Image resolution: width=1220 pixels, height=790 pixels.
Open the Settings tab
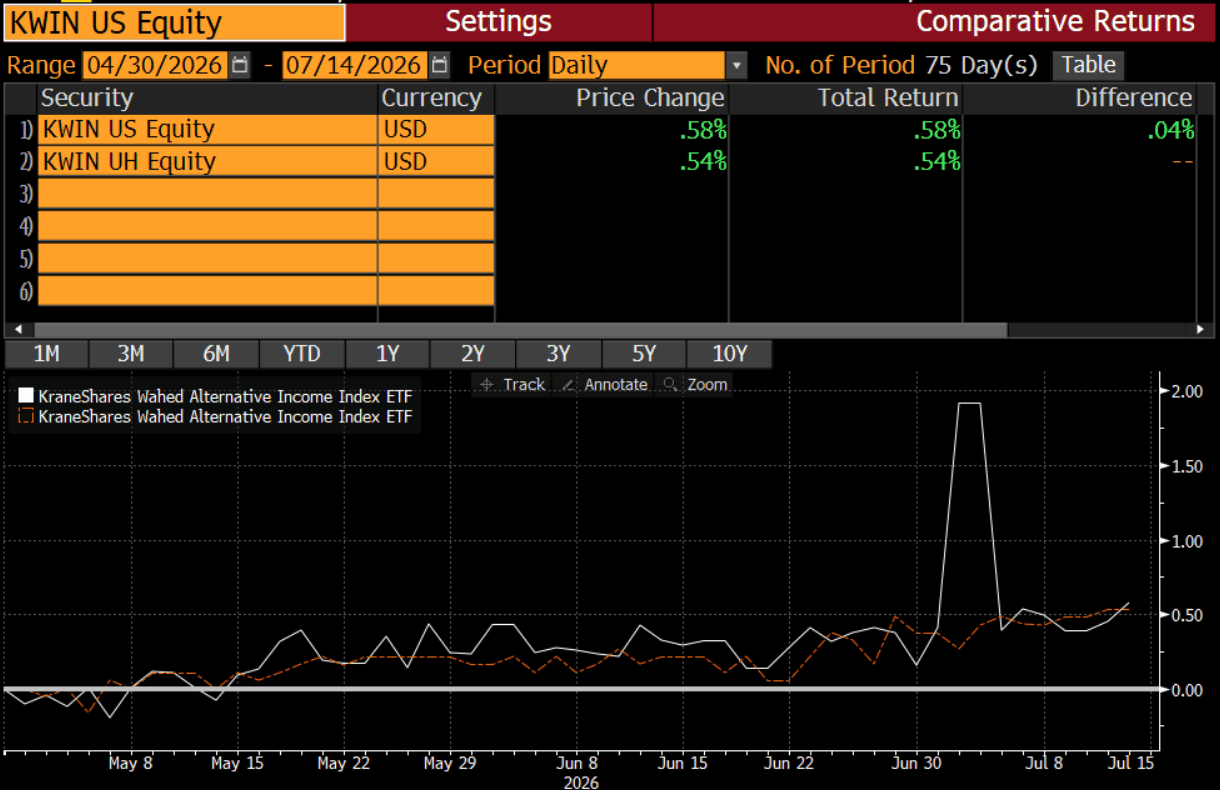tap(498, 21)
